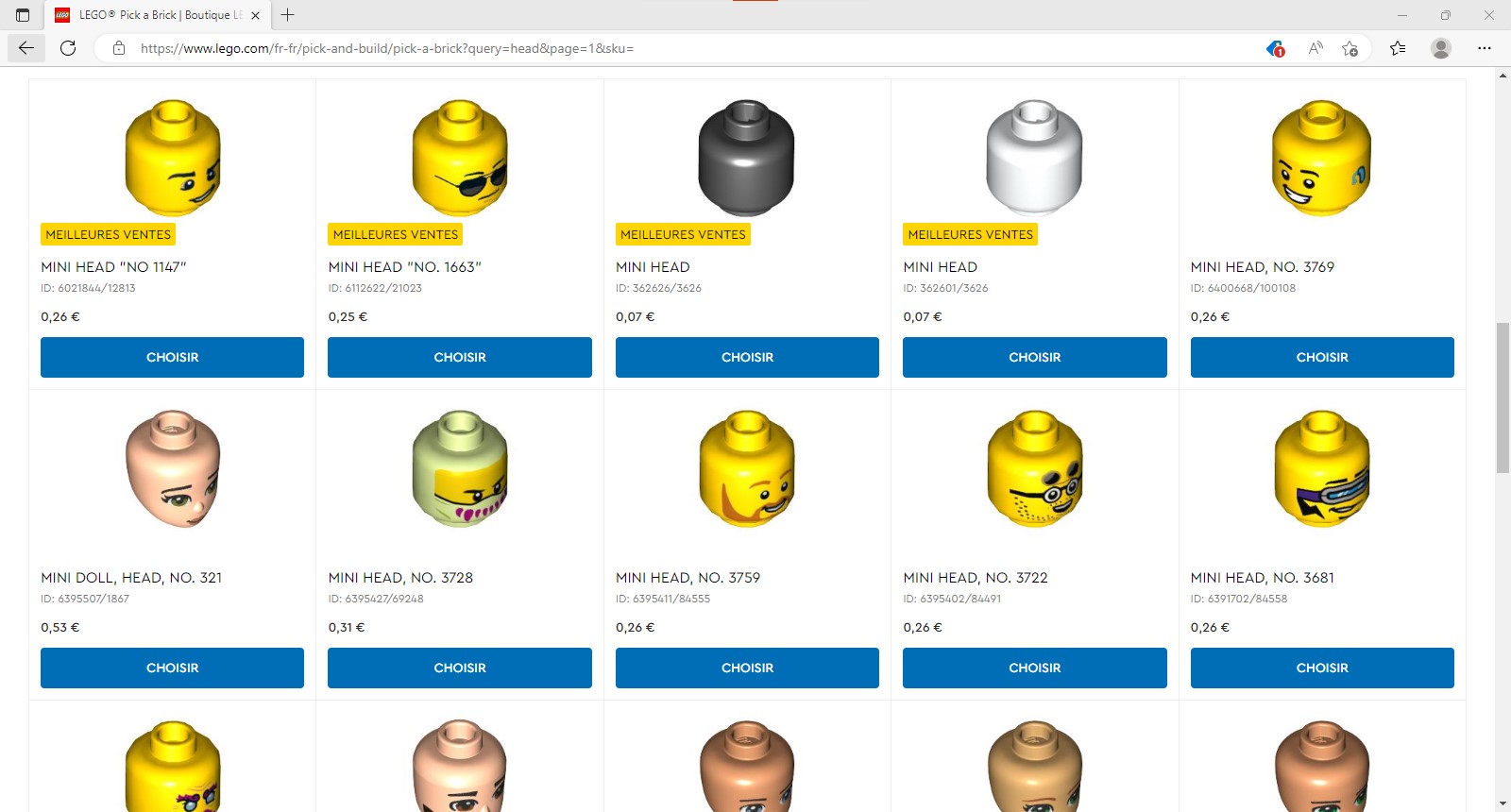Click the MINI HEAD, NO. 3759 title

(688, 578)
